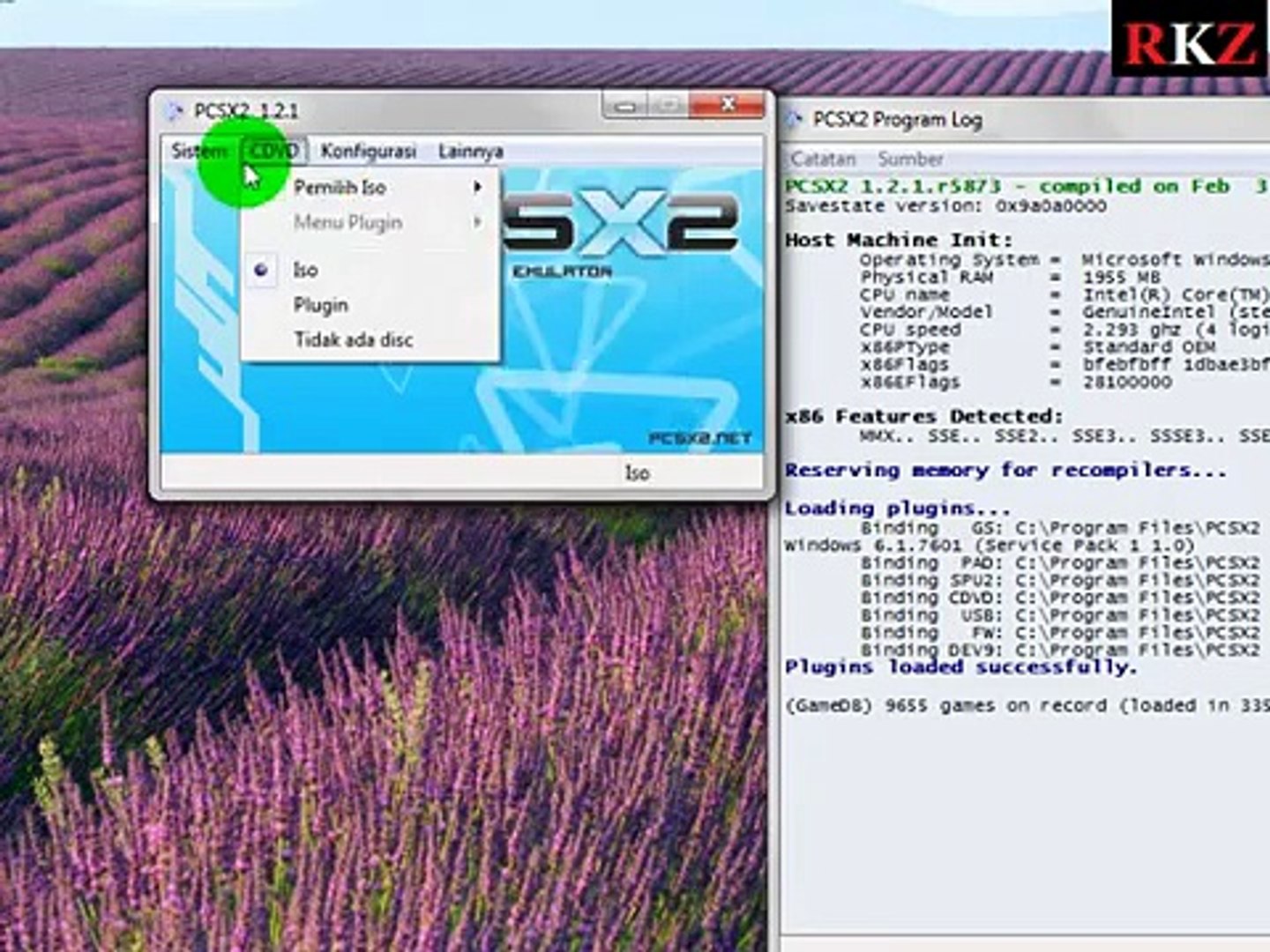Click the PCSX2 Program Log window icon
The height and width of the screenshot is (952, 1270).
pos(793,119)
